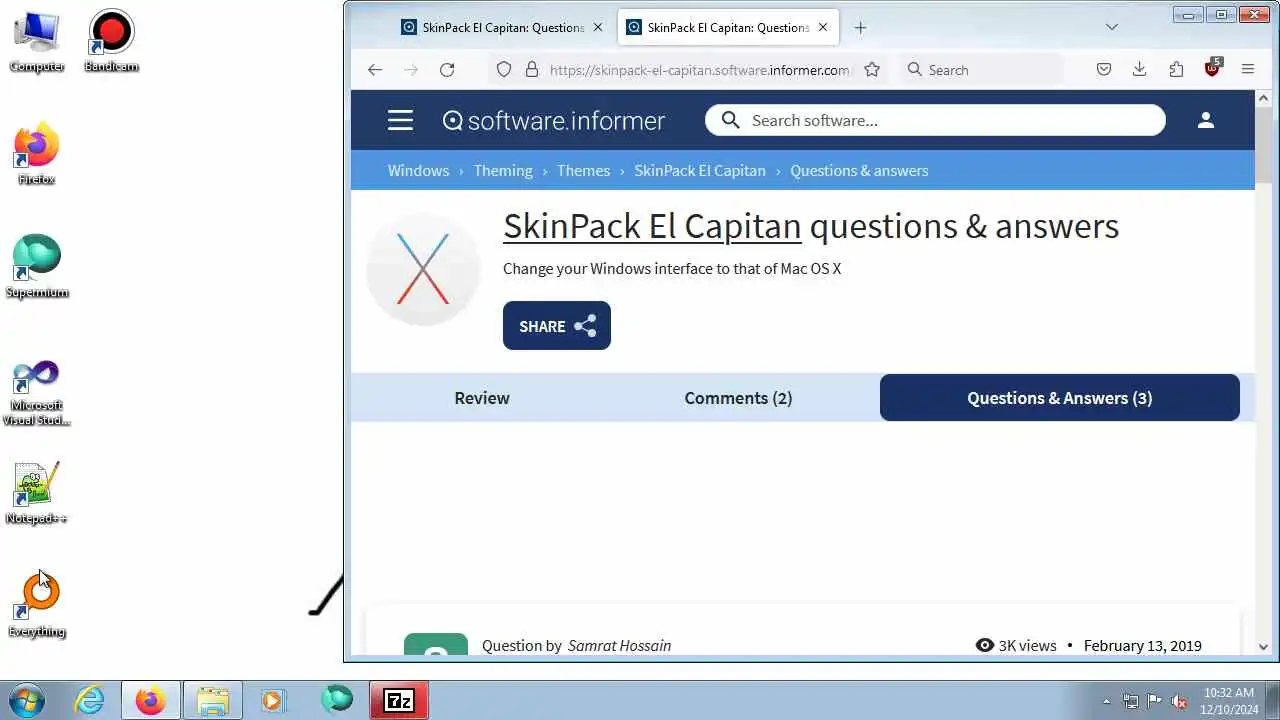
Task: Open 7-Zip from the taskbar
Action: click(399, 701)
